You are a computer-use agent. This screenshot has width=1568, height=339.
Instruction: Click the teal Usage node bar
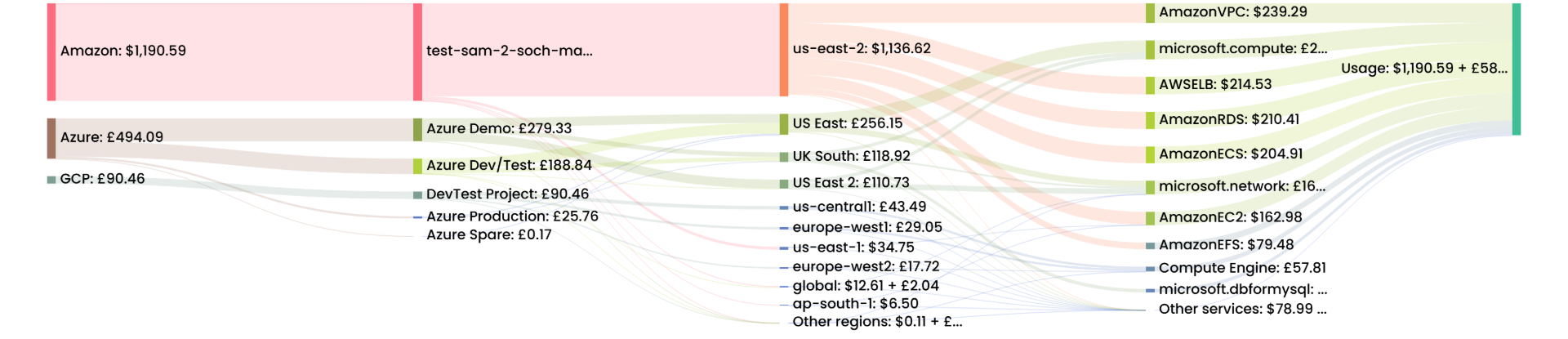coord(1517,69)
